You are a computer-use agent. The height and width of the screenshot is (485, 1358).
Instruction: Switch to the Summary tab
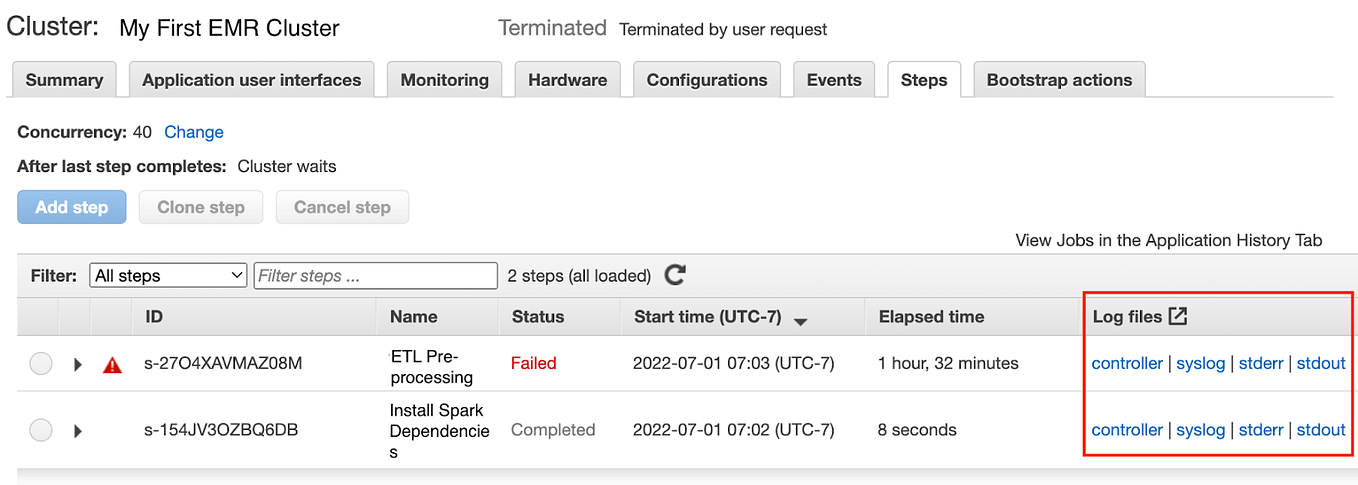[64, 80]
